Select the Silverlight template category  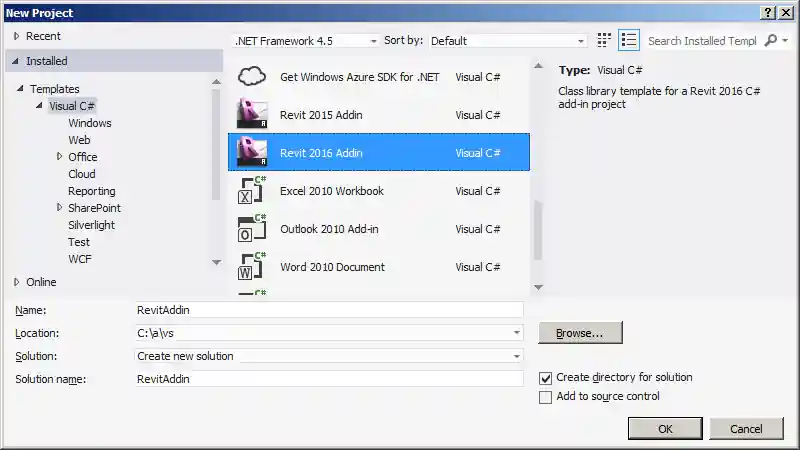(92, 225)
